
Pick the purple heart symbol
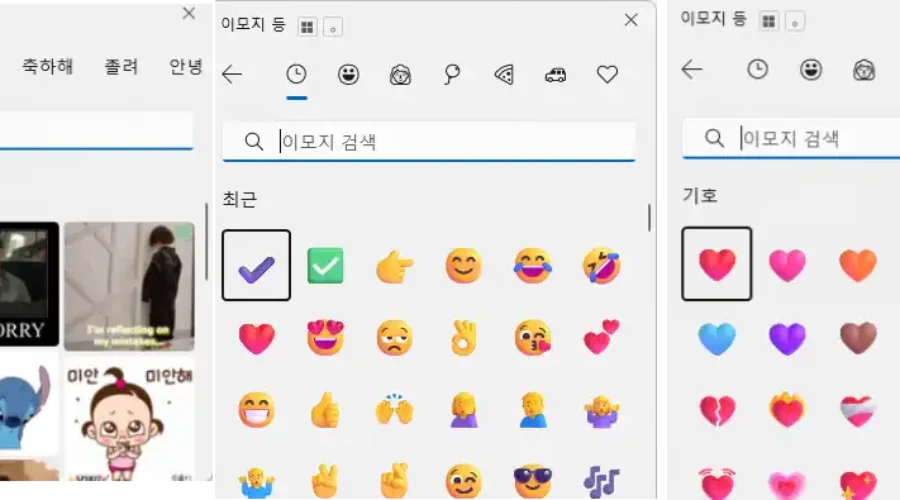pyautogui.click(x=788, y=338)
